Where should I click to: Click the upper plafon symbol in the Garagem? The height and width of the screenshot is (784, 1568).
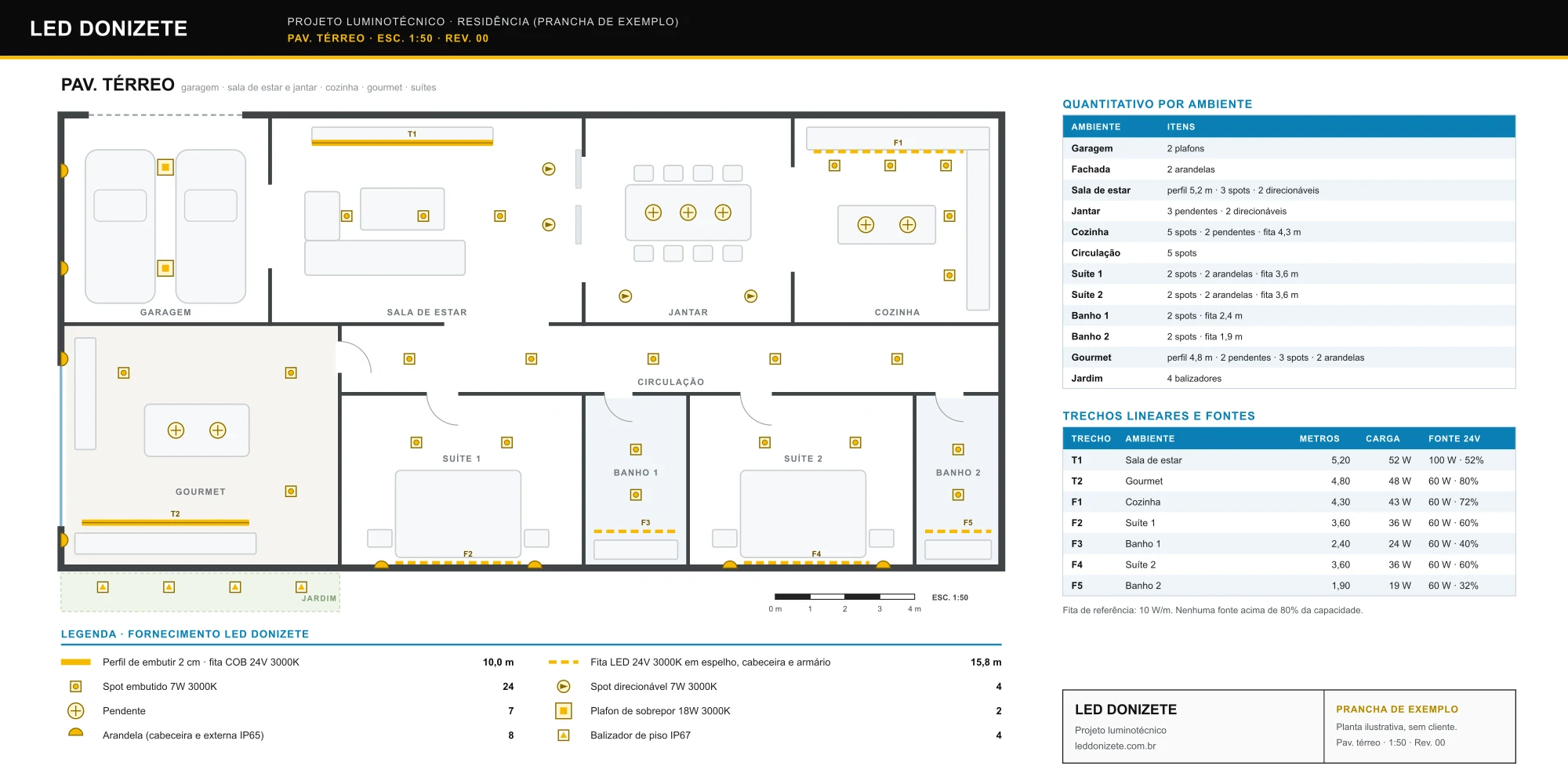pyautogui.click(x=165, y=167)
